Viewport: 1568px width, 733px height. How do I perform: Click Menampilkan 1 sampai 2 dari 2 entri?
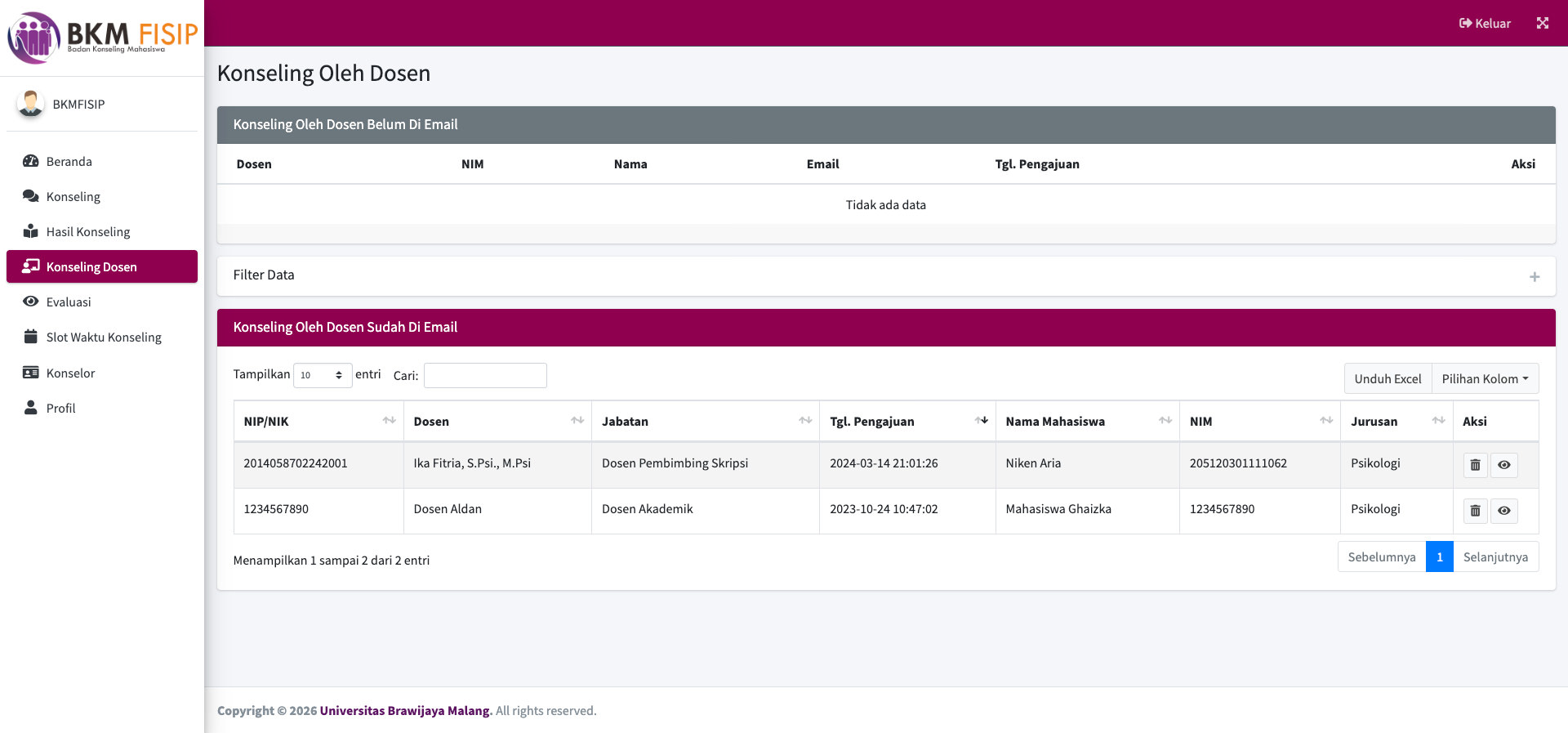click(331, 560)
